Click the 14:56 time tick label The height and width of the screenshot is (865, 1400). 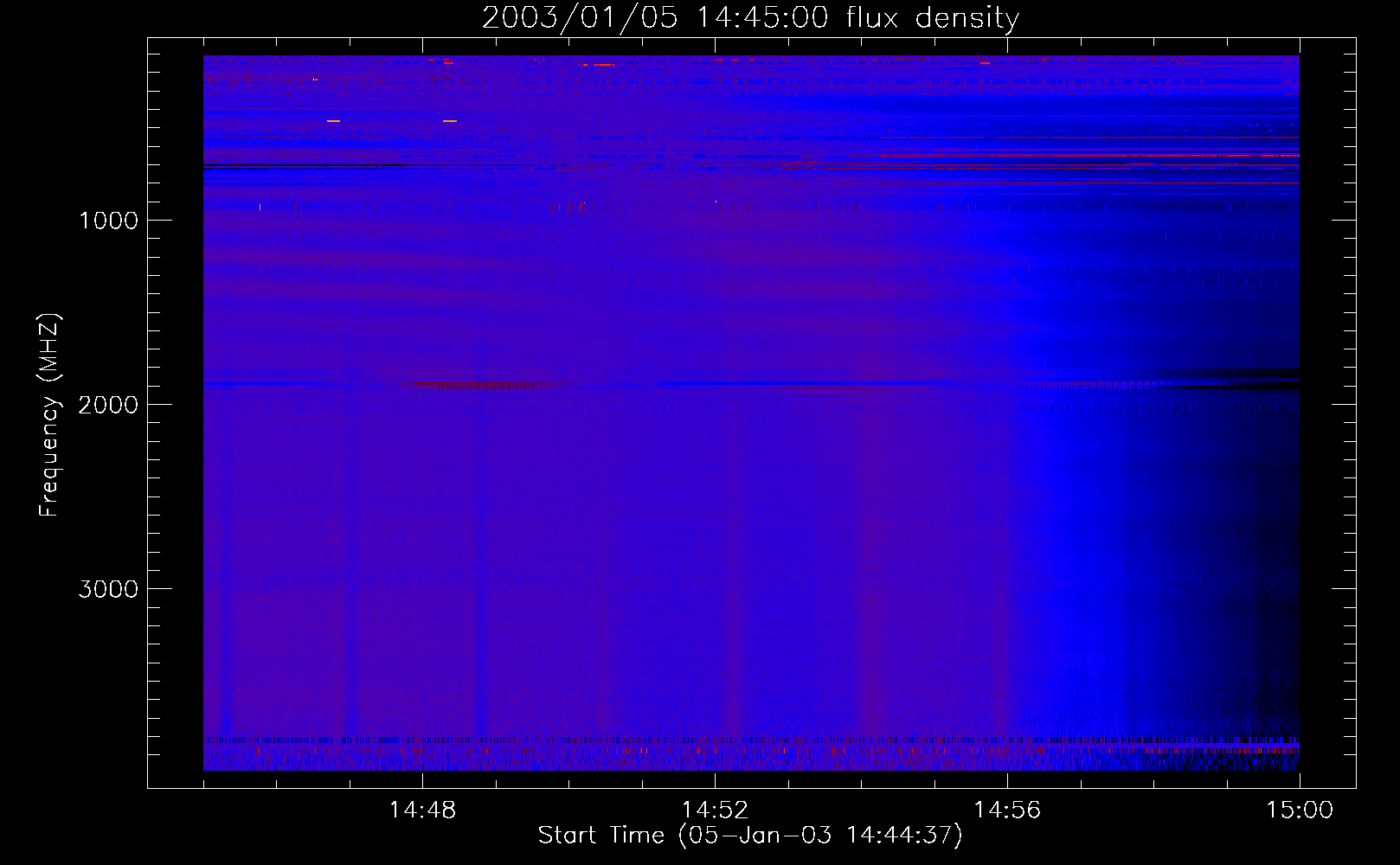pyautogui.click(x=1007, y=811)
